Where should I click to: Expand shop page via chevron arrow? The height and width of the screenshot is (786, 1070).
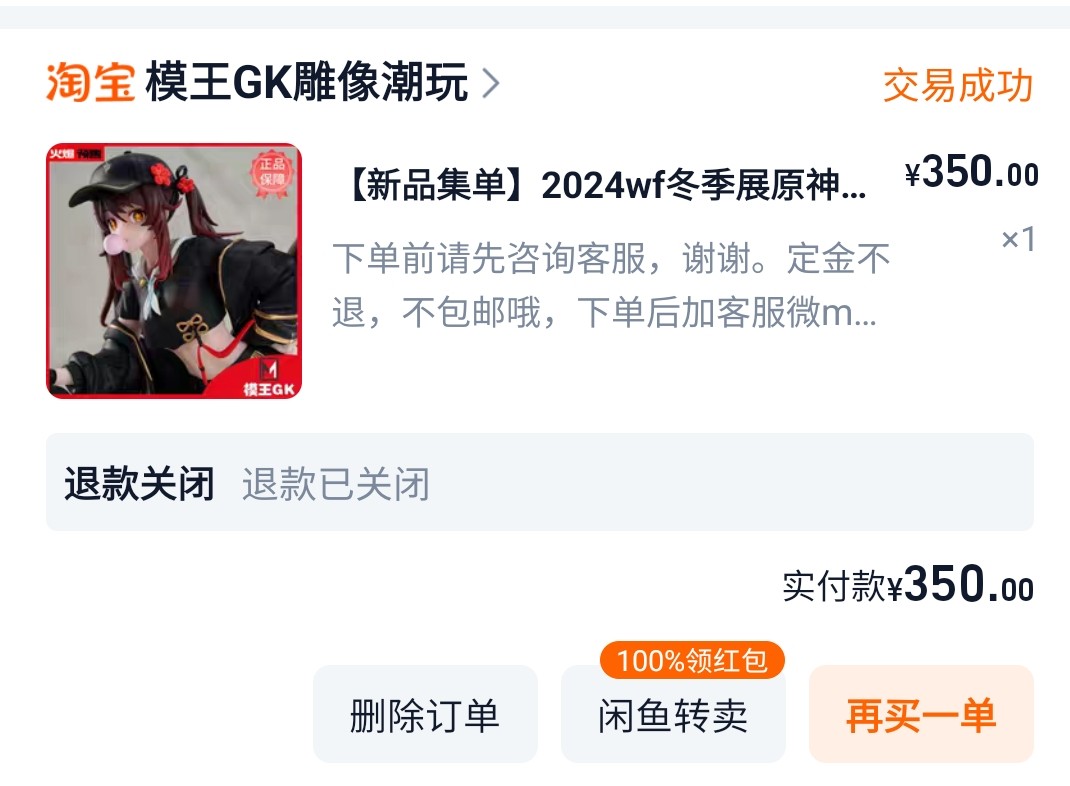491,83
